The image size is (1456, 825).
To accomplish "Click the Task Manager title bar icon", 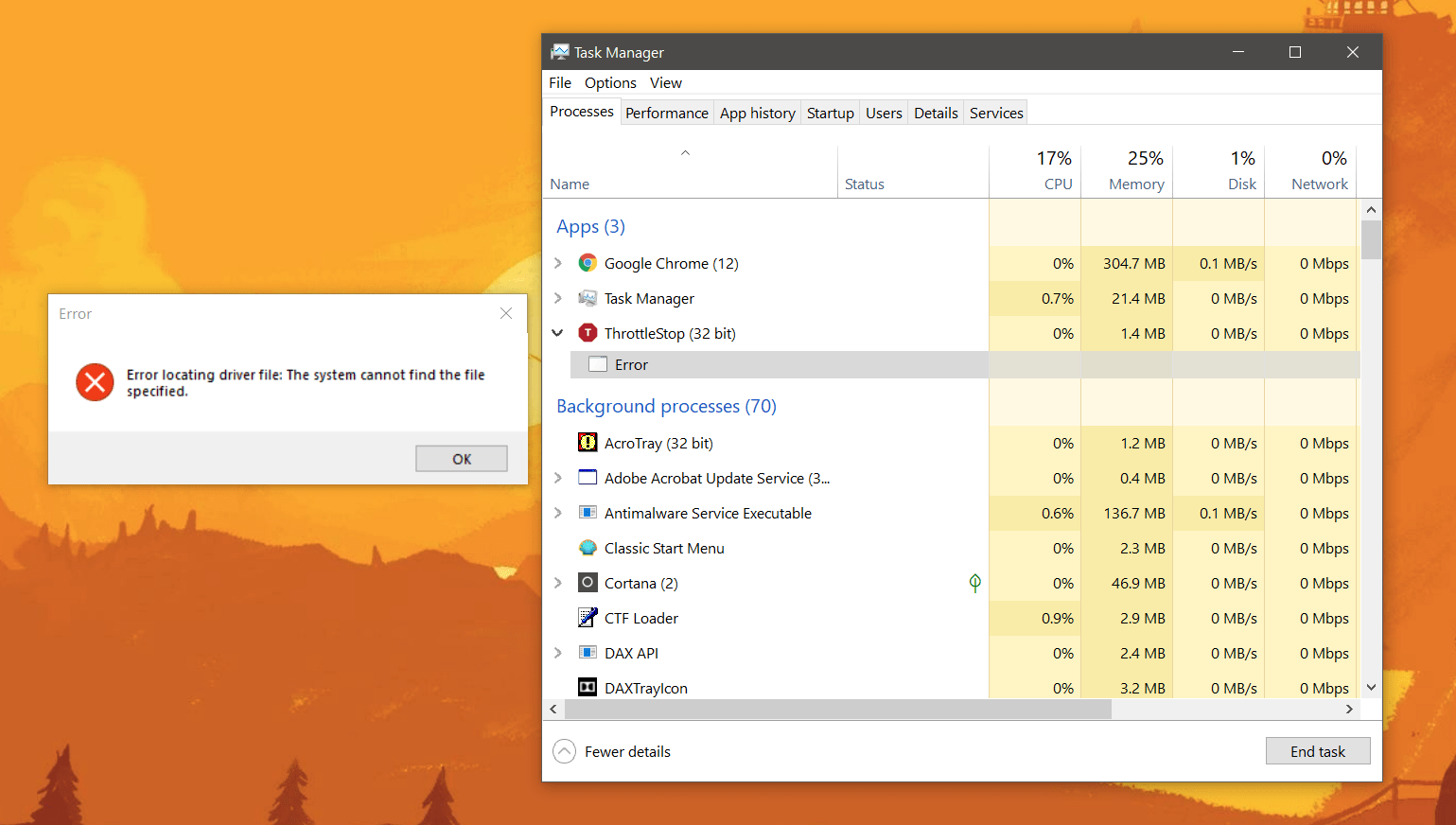I will click(x=560, y=52).
